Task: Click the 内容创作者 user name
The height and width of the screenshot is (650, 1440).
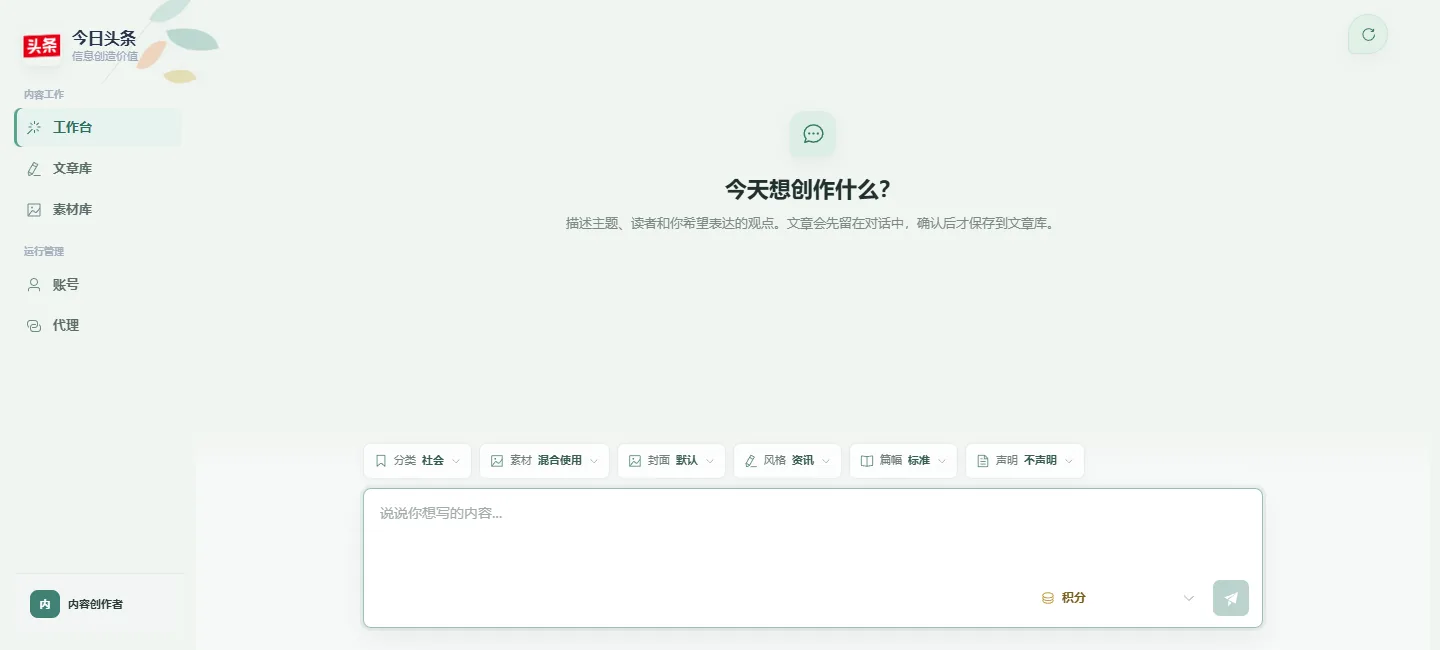Action: 95,604
